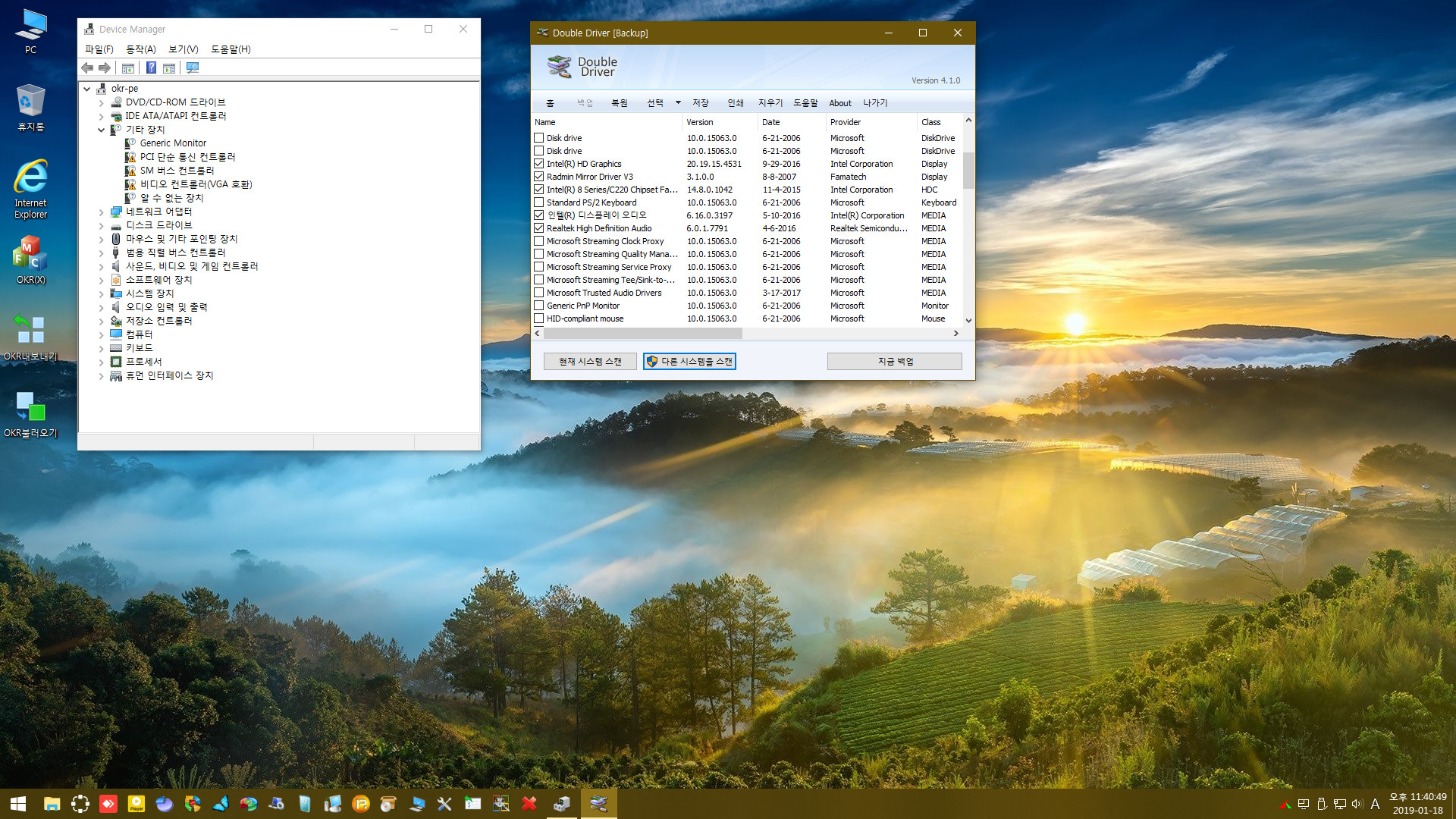Check Generic PnP Monitor driver

[538, 306]
